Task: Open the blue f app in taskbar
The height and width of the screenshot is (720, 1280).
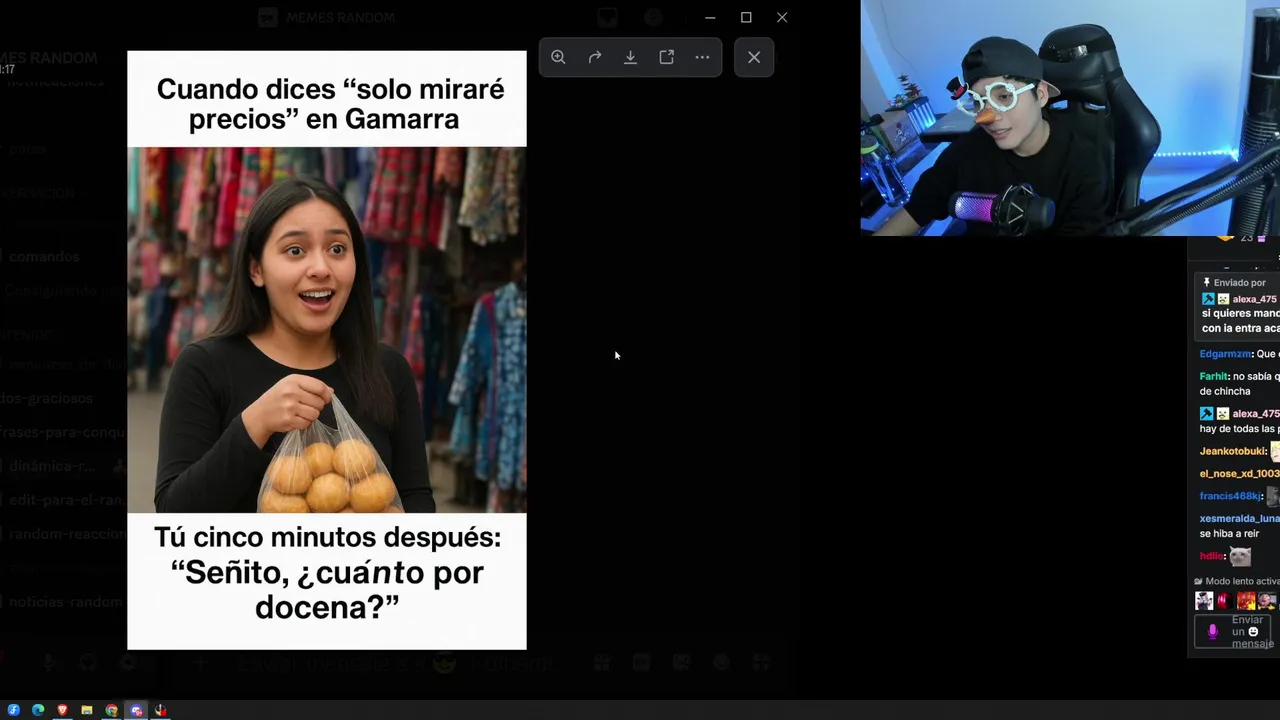Action: click(14, 710)
